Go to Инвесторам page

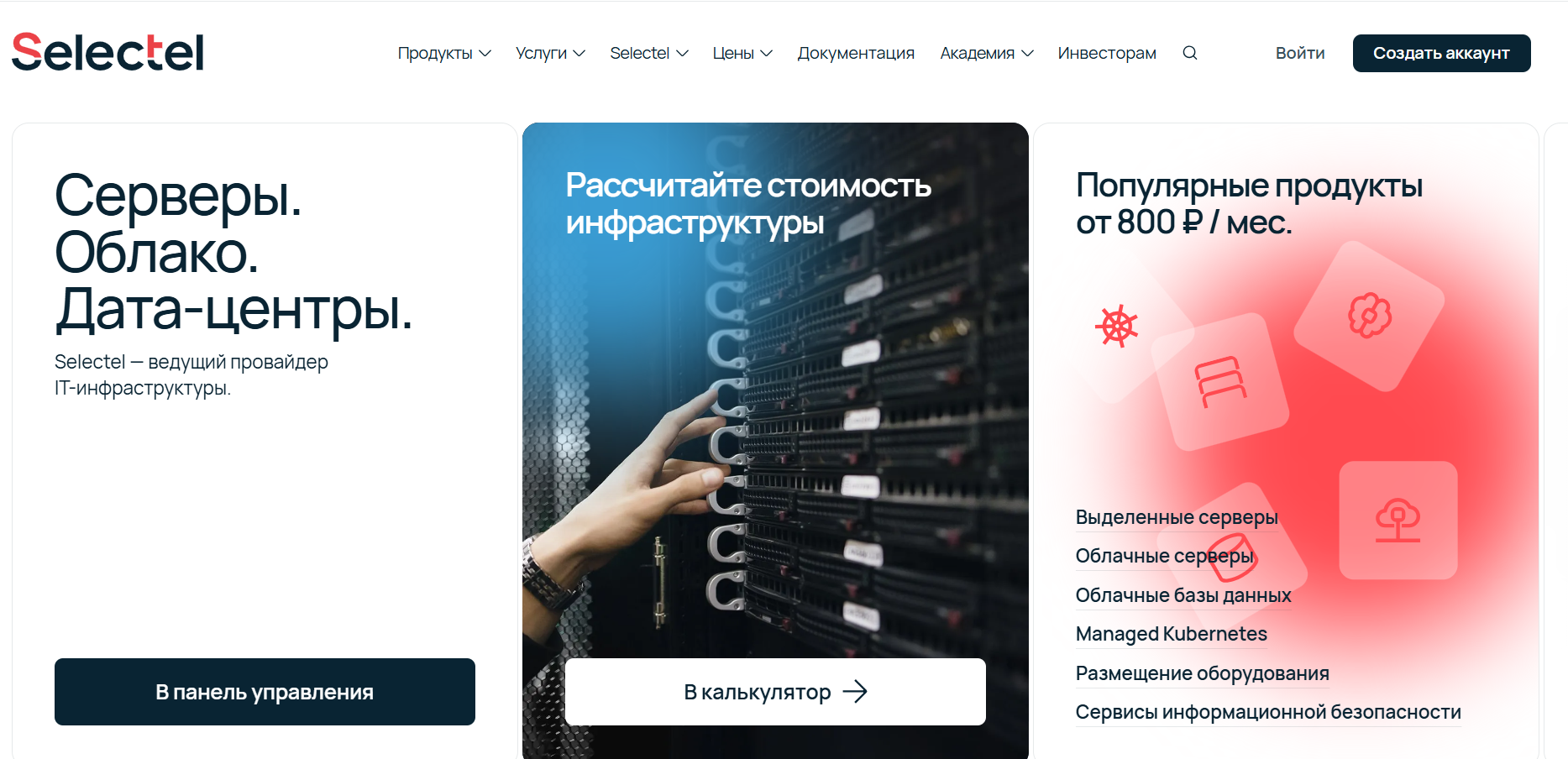click(1107, 53)
